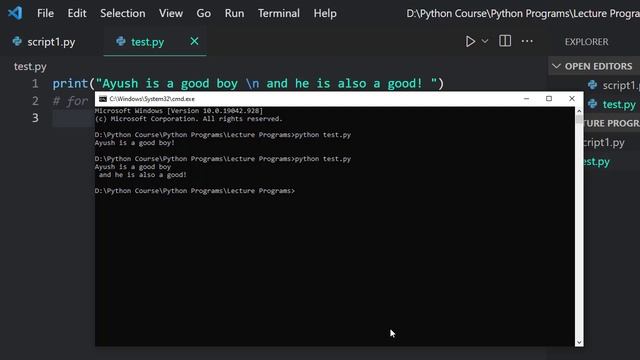Viewport: 640px width, 360px height.
Task: Click the cmd scrollbar down arrow
Action: (579, 342)
